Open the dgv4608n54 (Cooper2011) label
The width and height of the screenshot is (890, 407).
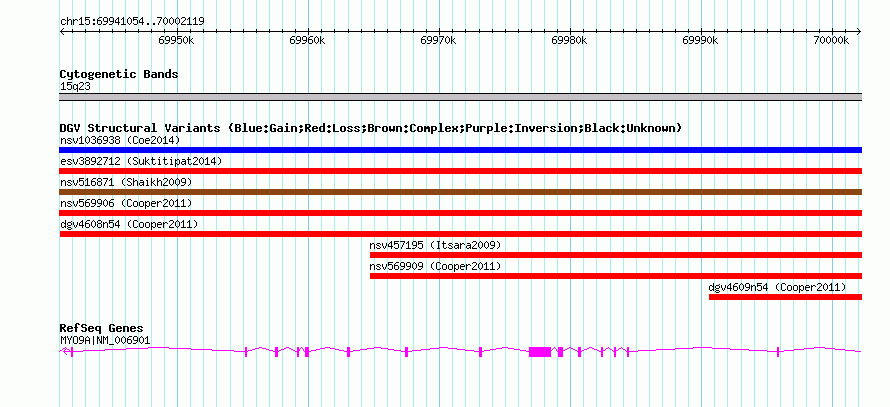click(129, 224)
